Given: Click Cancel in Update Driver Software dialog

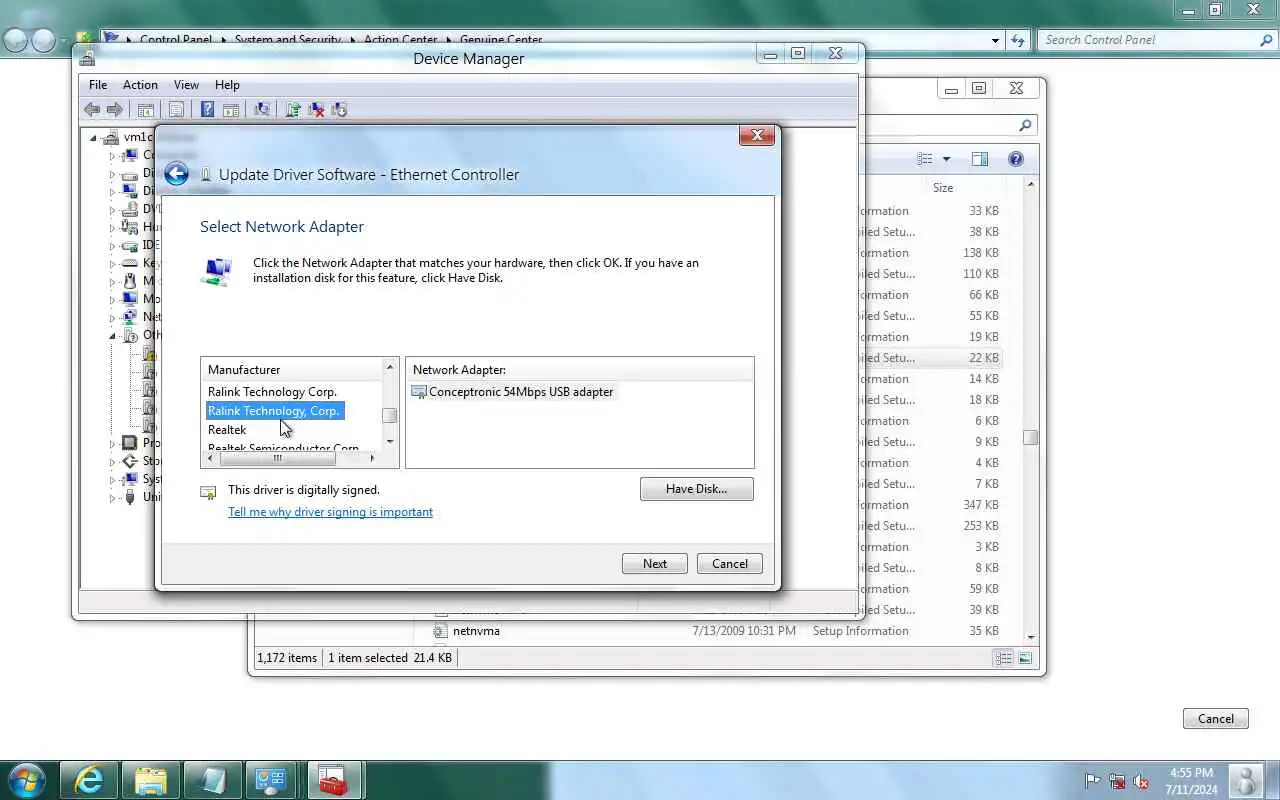Looking at the screenshot, I should pos(730,563).
